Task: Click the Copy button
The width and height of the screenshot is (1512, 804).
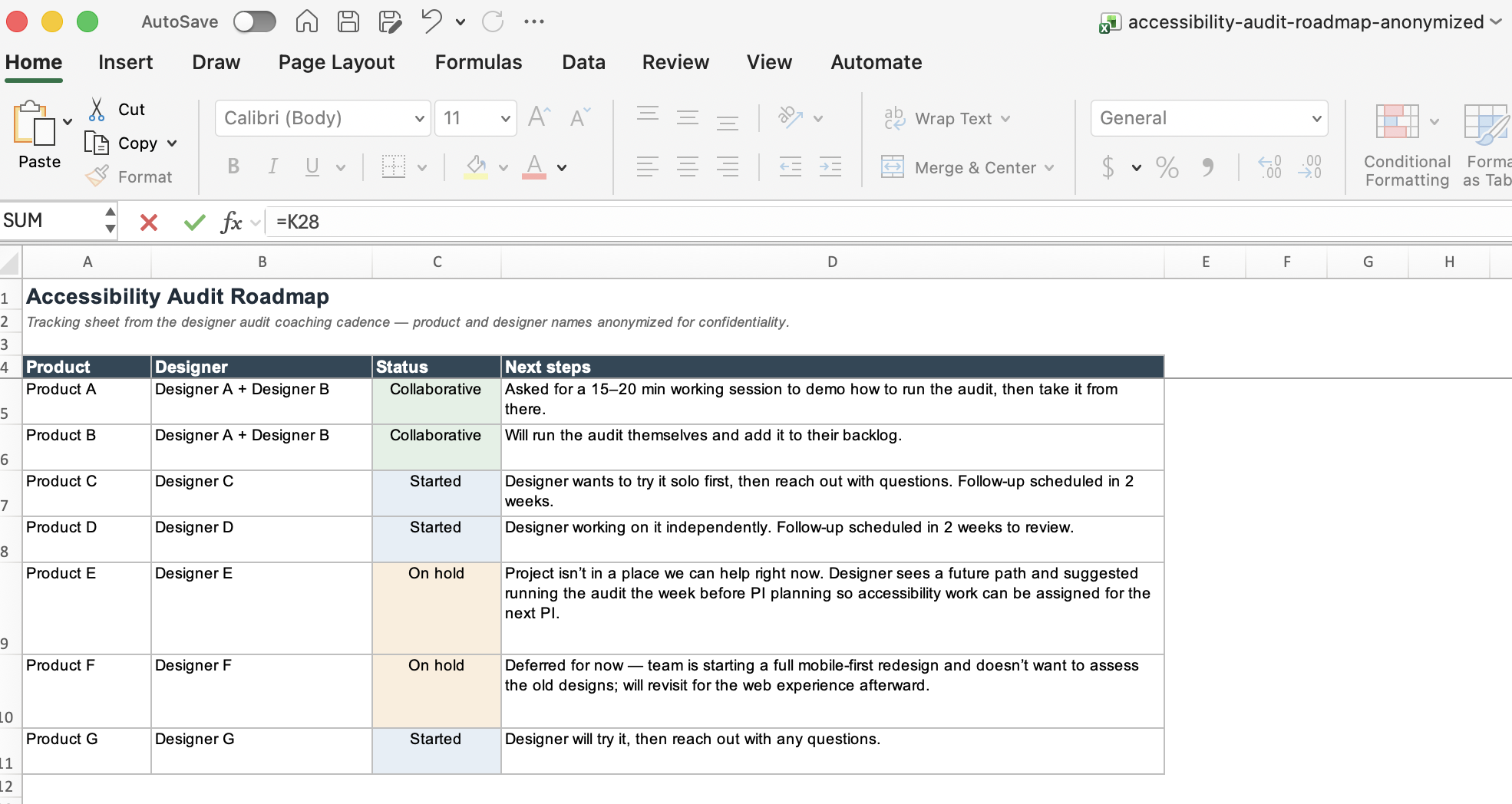Action: 121,143
